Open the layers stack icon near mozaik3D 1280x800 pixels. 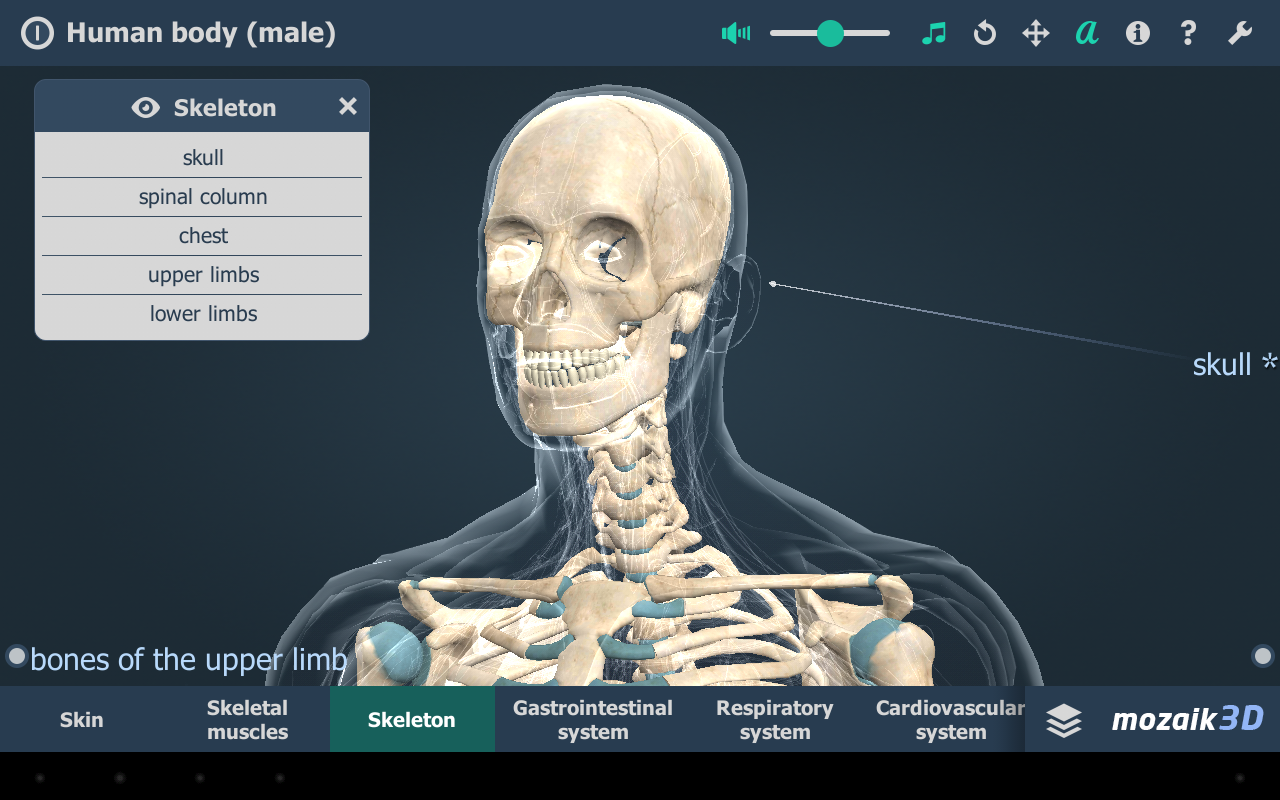pos(1065,719)
